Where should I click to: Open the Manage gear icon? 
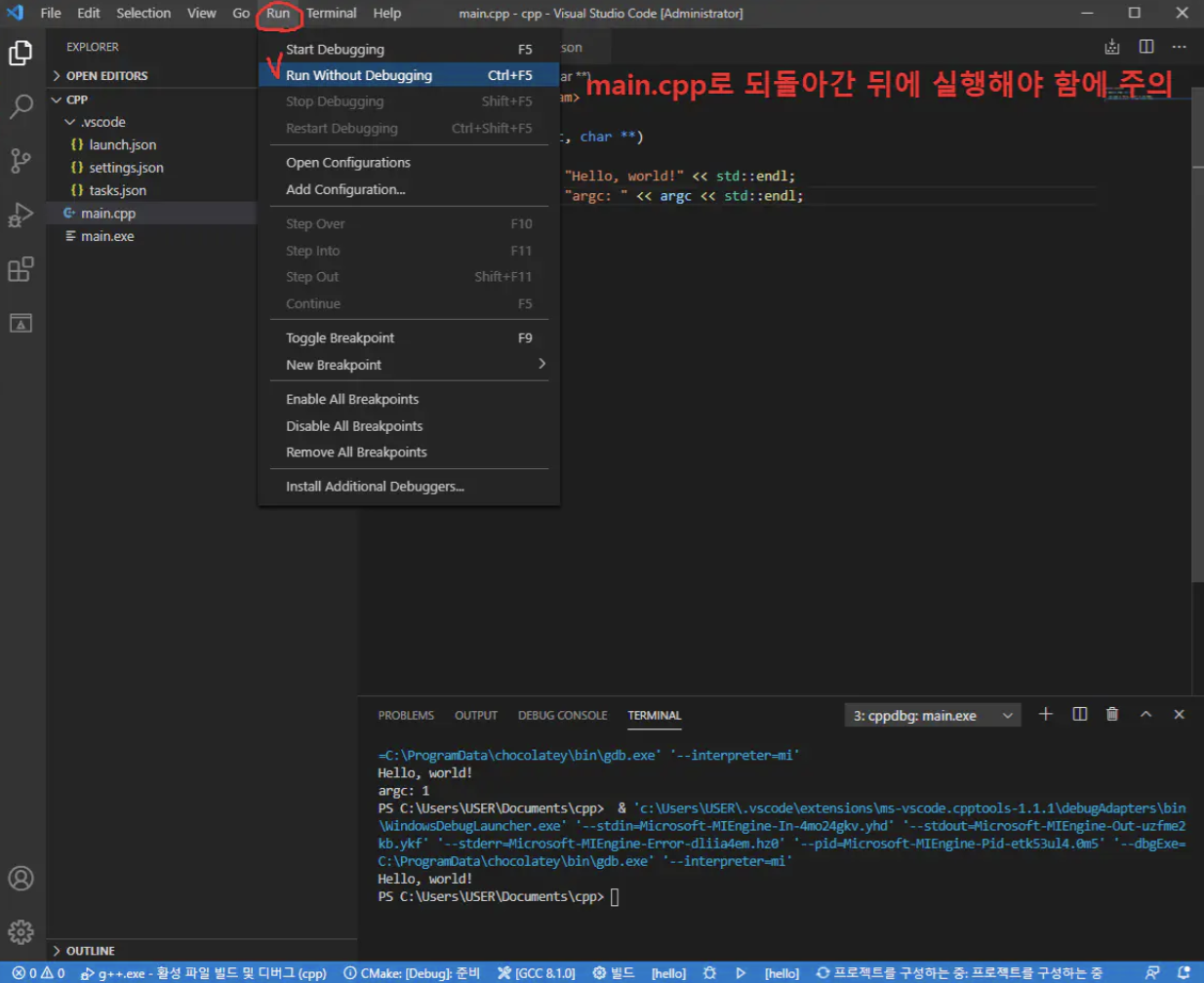click(20, 932)
